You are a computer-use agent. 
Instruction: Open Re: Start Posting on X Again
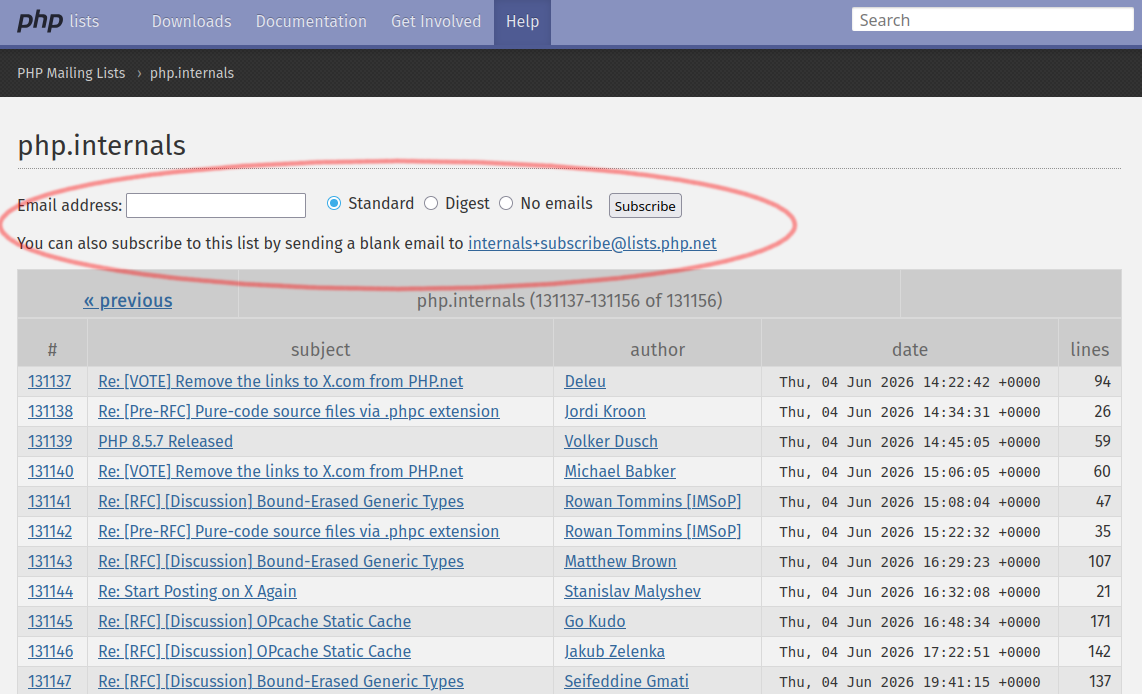pos(197,591)
